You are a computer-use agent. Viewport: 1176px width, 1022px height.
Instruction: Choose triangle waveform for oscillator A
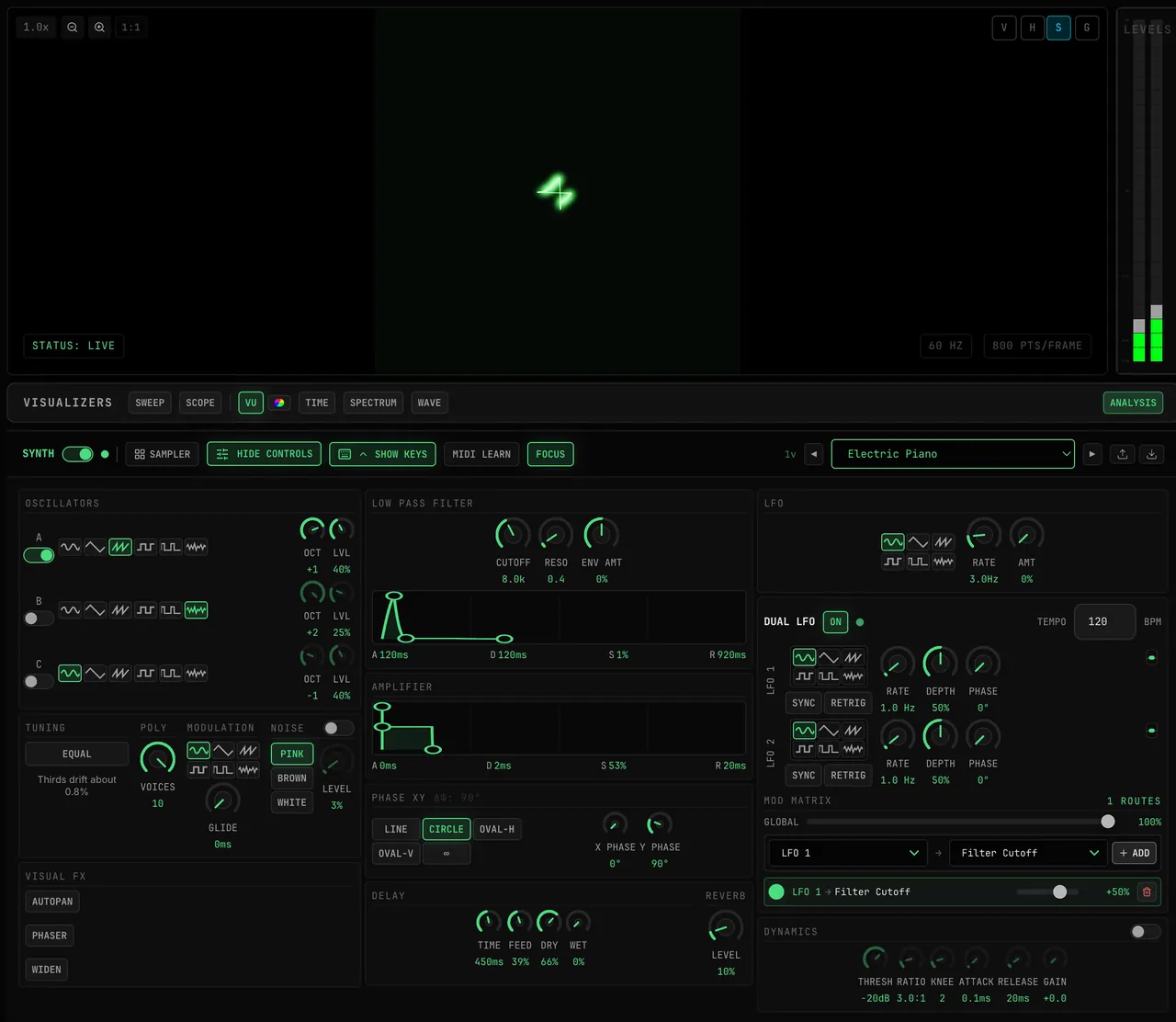(x=95, y=547)
